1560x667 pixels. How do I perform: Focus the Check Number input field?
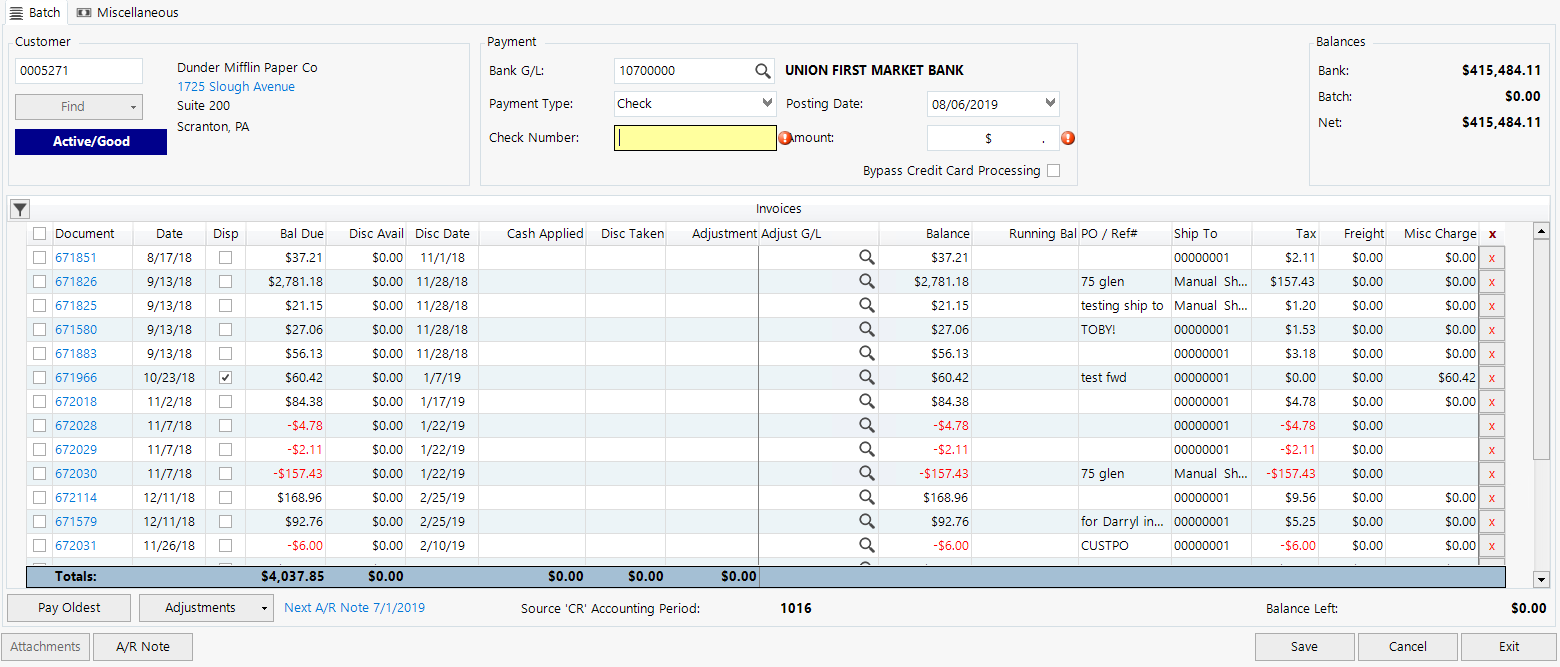pos(695,138)
